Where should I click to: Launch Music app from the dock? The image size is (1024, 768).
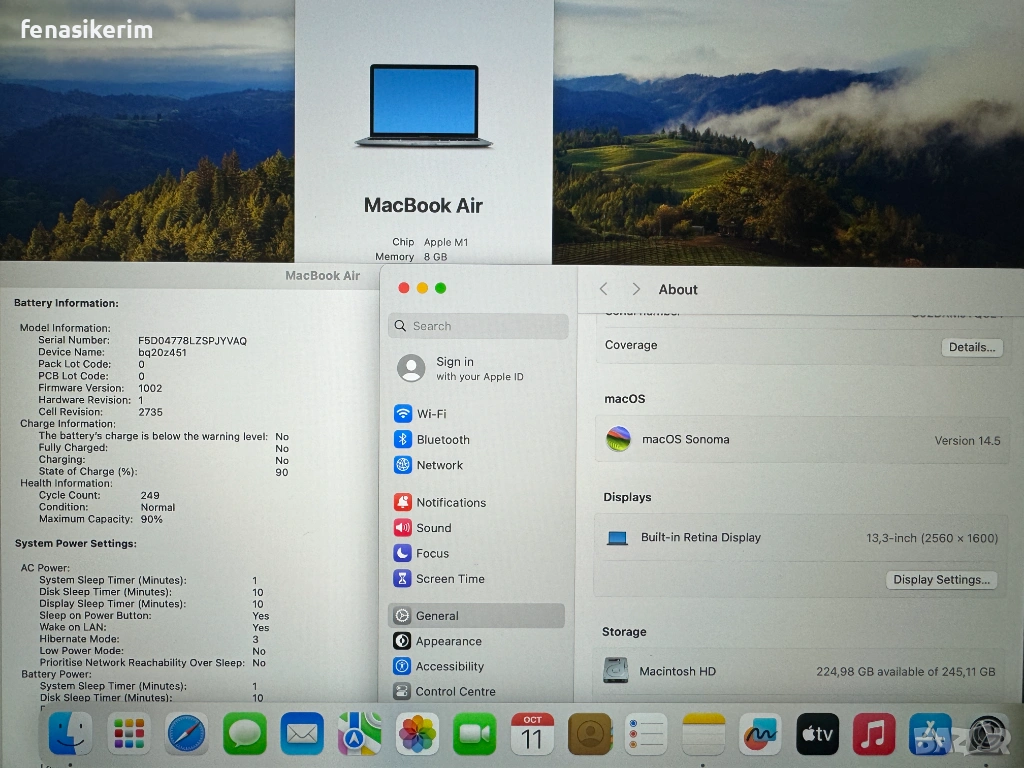pyautogui.click(x=874, y=735)
